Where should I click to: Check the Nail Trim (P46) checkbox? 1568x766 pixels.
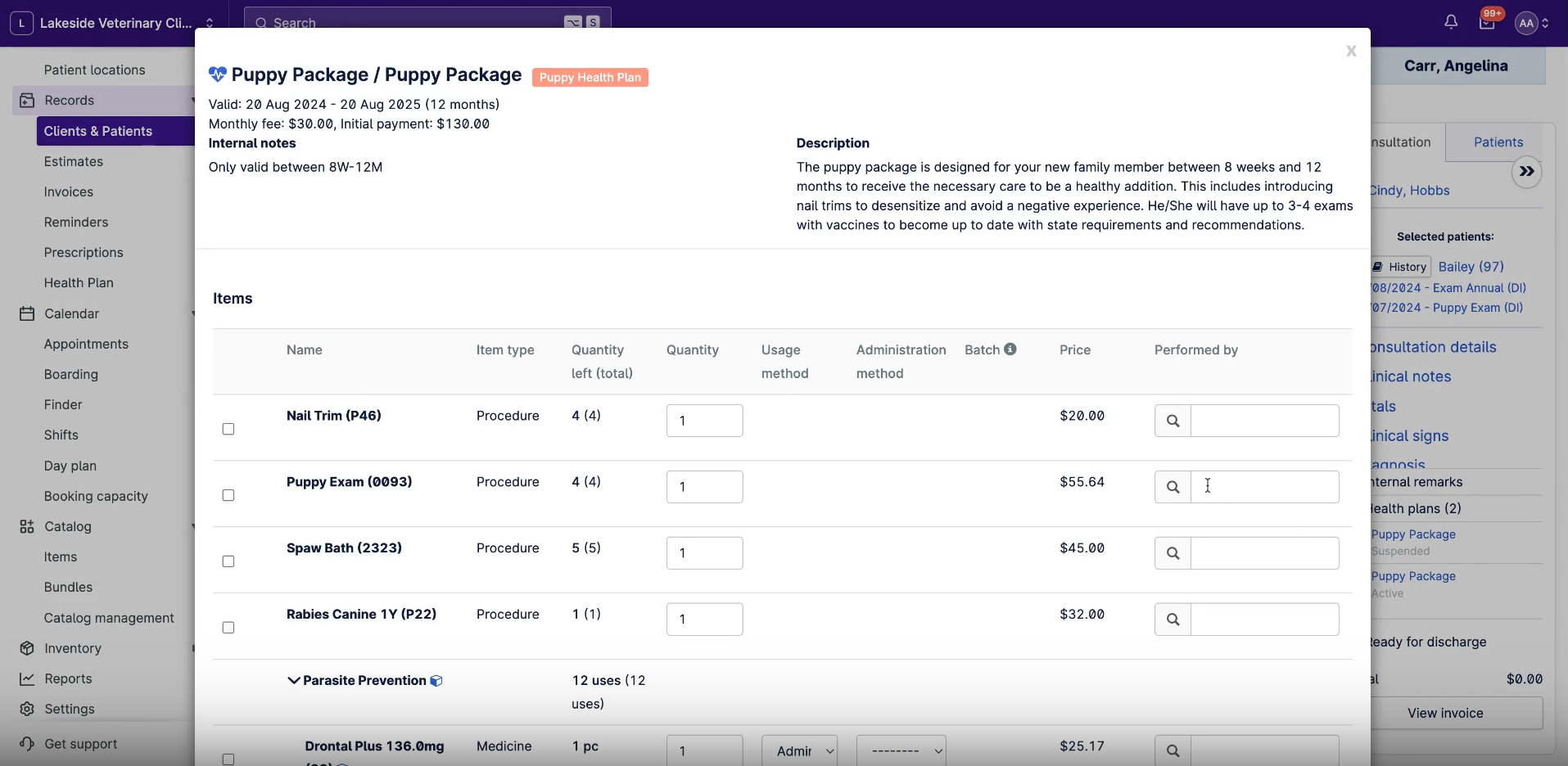(x=228, y=429)
